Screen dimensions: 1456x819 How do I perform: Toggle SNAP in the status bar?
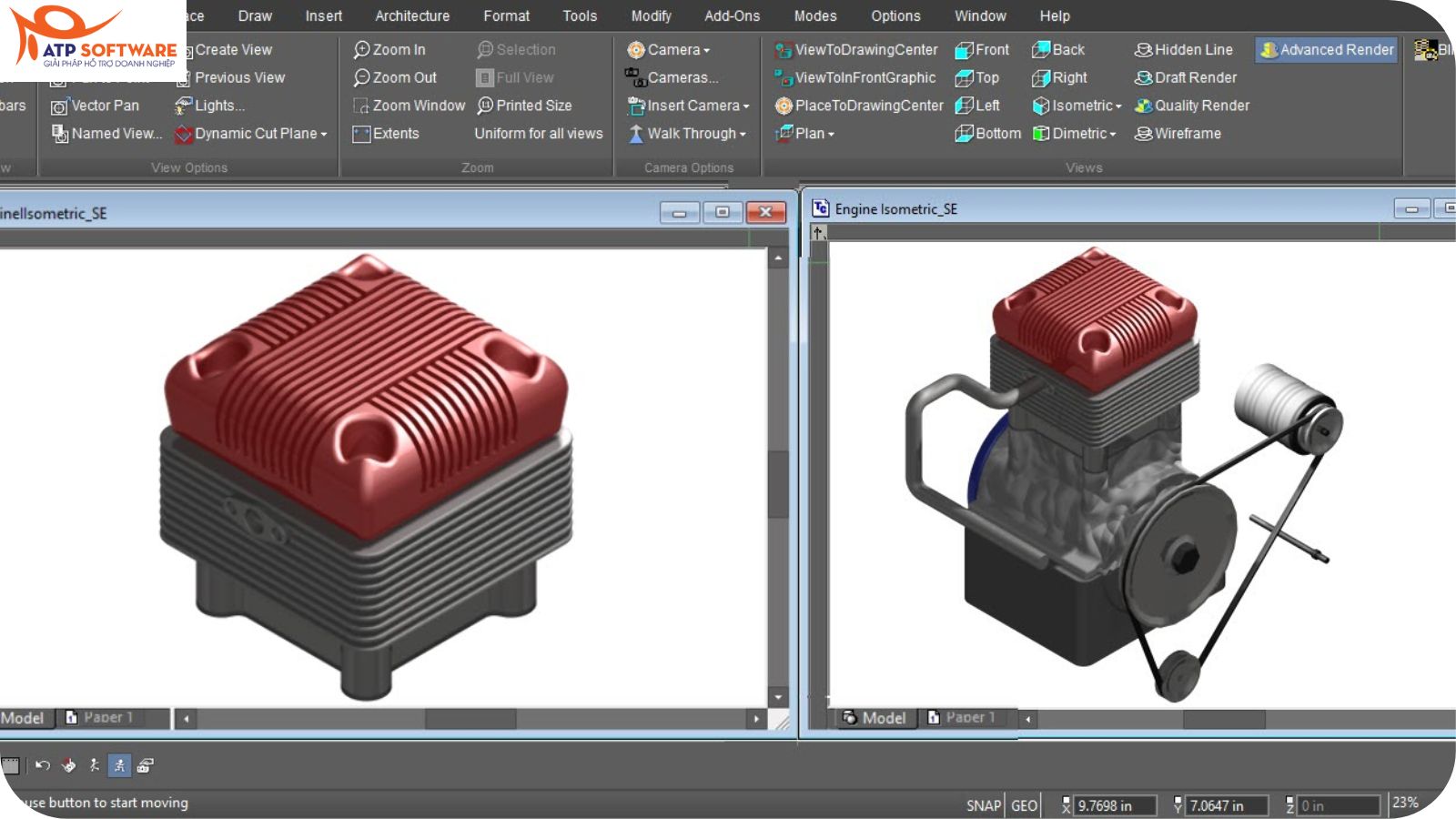[984, 804]
